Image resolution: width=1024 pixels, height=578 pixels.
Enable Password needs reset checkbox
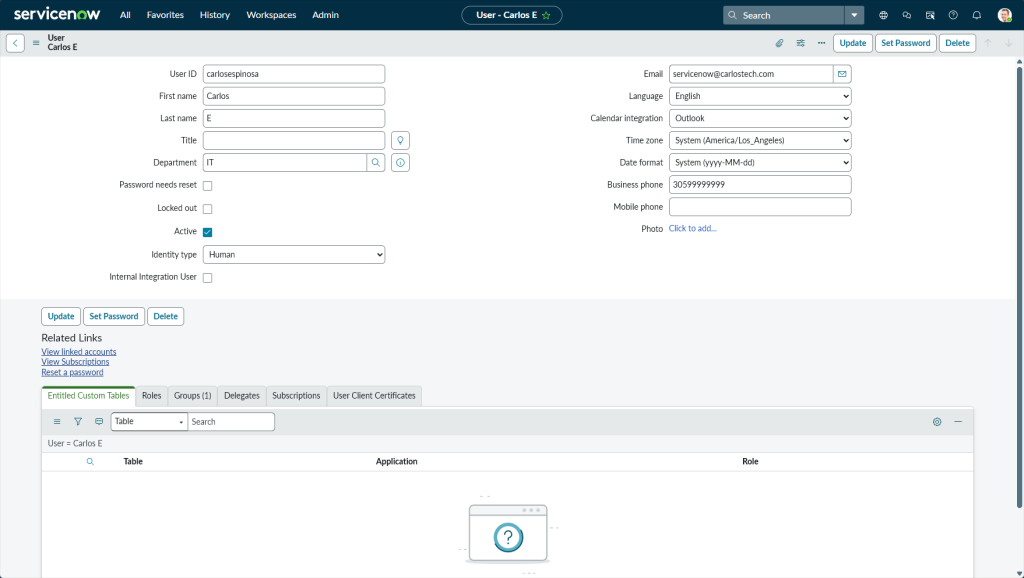[x=208, y=186]
